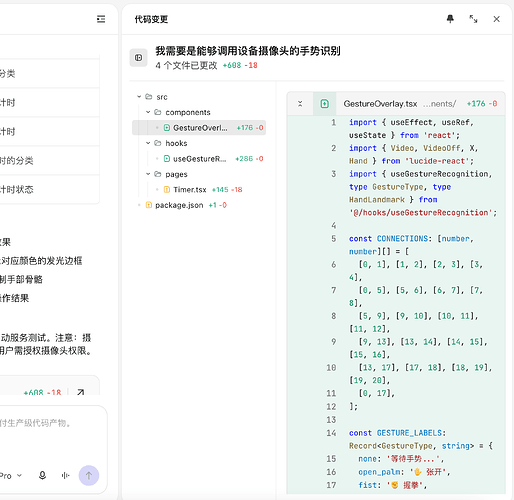Click the GestureOverlay.tsx file status icon

point(324,104)
